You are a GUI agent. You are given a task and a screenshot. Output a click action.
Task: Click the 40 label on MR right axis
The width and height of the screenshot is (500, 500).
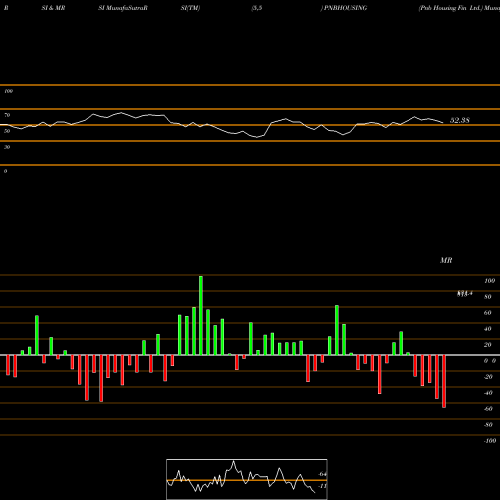pos(488,329)
